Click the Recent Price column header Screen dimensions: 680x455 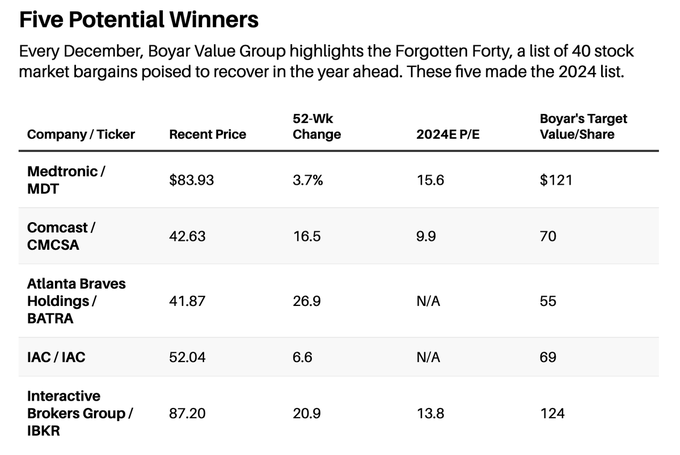[208, 134]
